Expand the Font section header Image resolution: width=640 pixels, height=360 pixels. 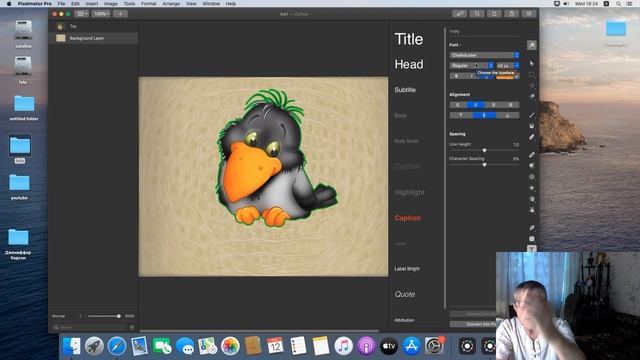pyautogui.click(x=455, y=45)
